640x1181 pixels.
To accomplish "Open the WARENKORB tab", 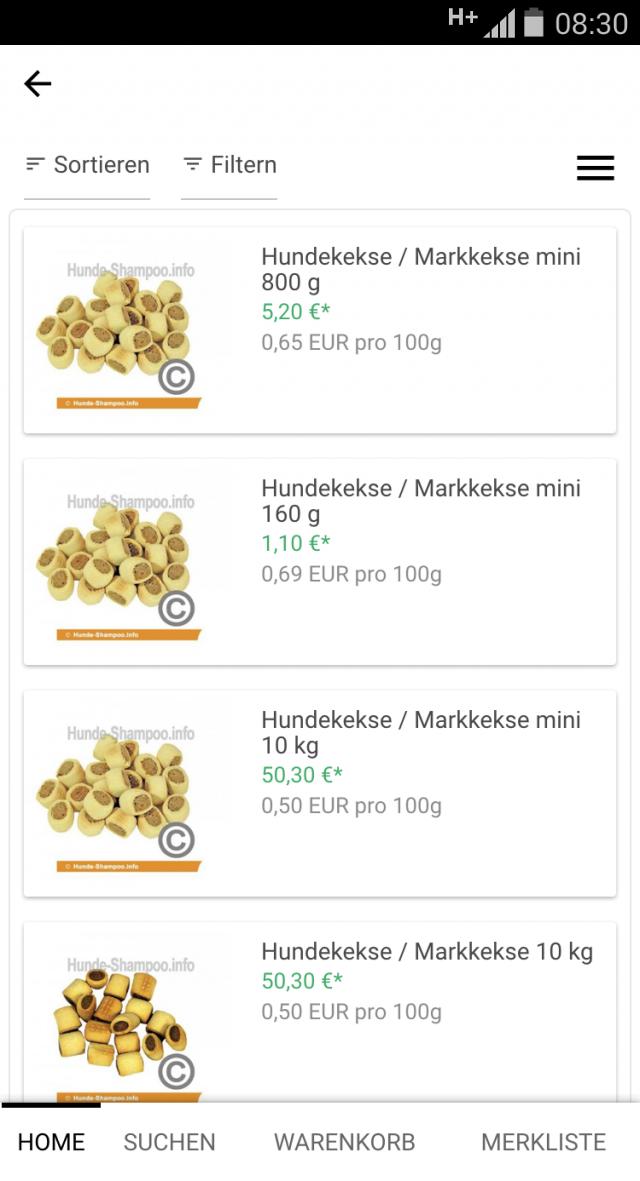I will tap(344, 1142).
